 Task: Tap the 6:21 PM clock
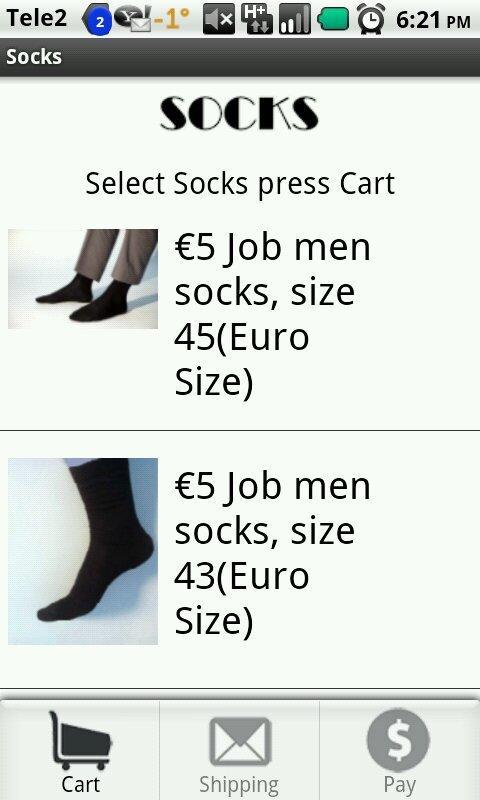pos(433,19)
